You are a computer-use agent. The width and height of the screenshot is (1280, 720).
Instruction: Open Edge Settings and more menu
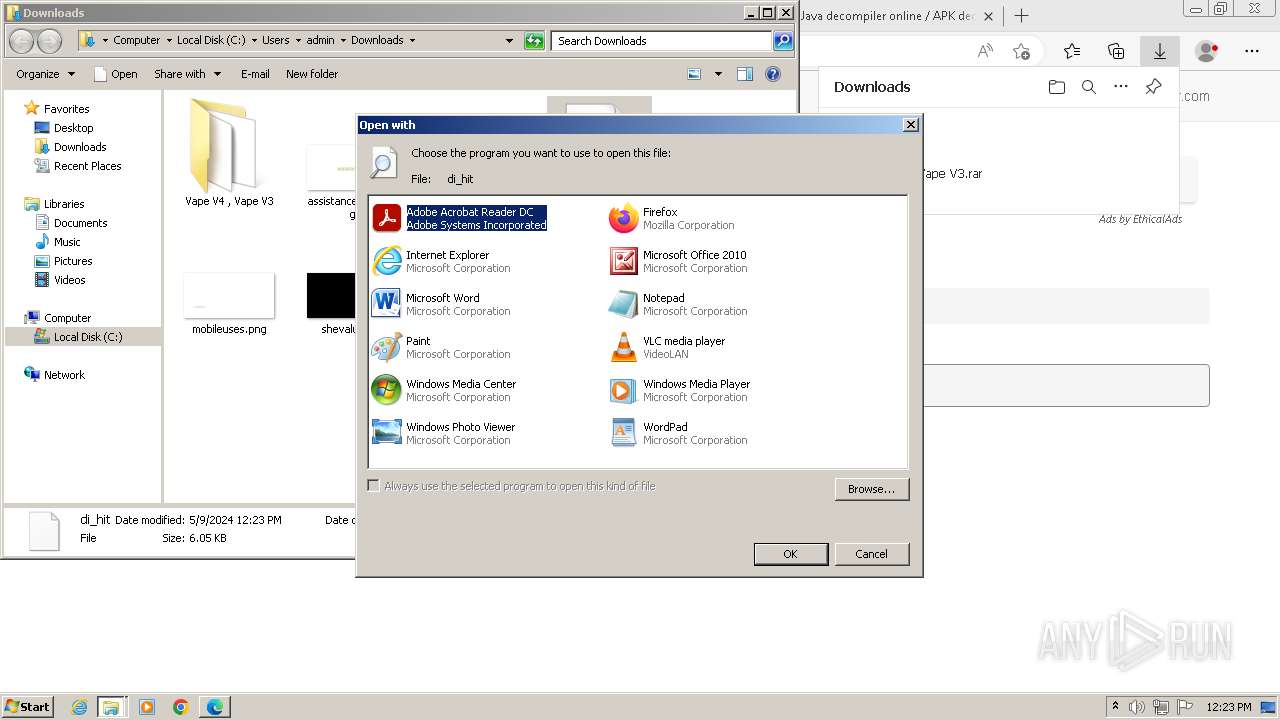click(1252, 51)
